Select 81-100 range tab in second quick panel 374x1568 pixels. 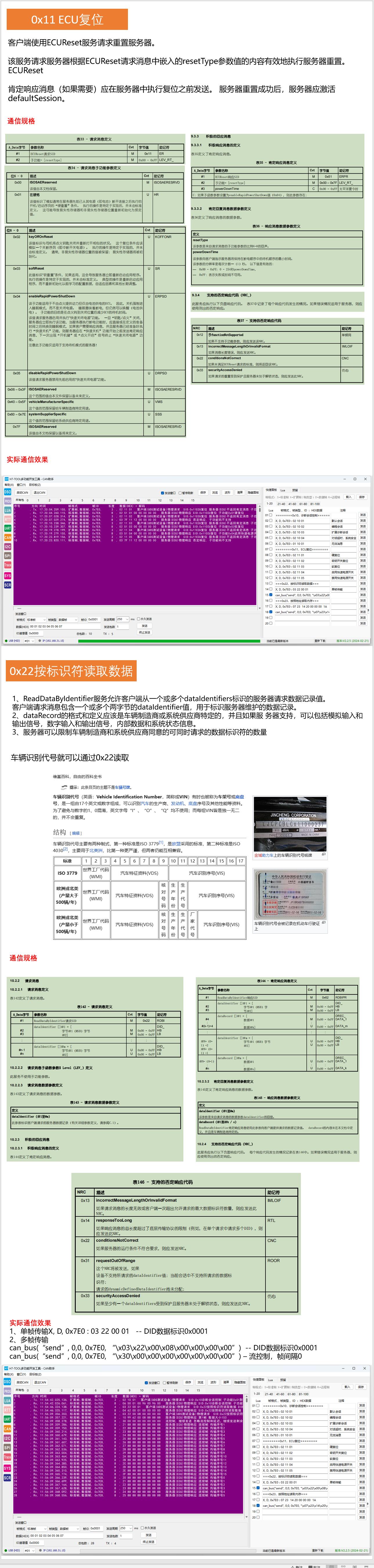304,1394
